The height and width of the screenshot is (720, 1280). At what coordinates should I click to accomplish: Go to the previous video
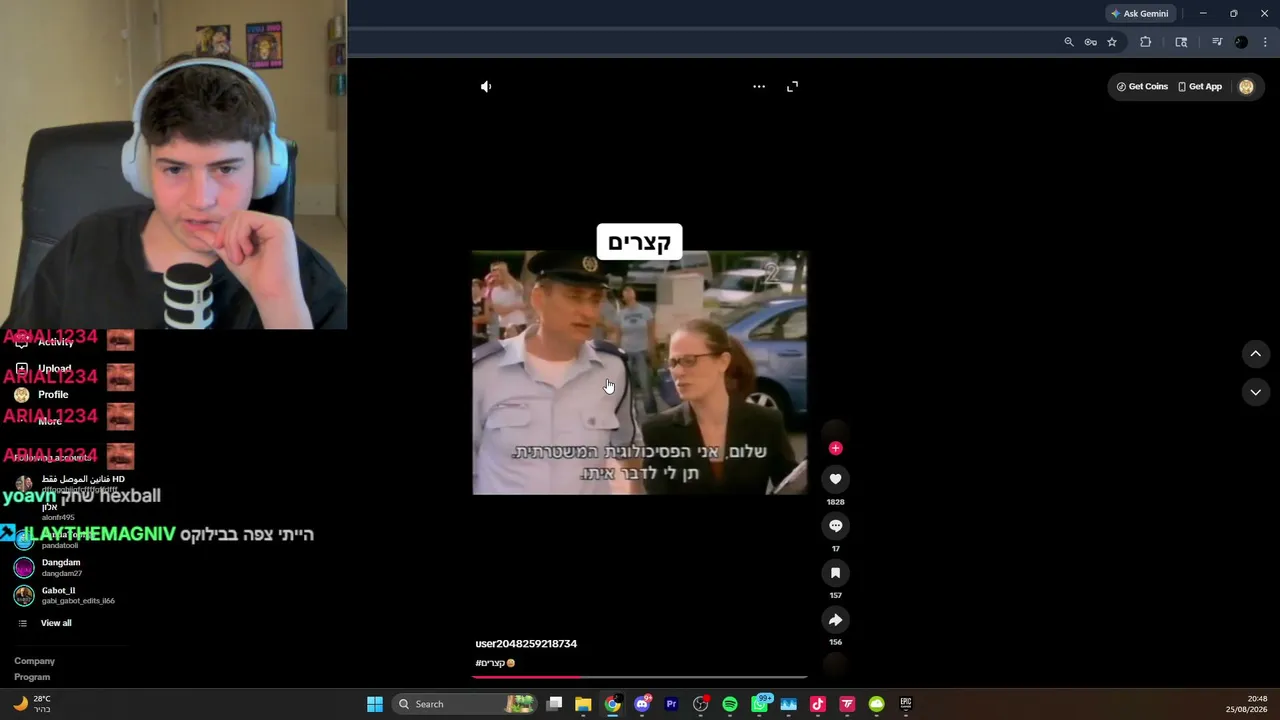coord(1255,354)
